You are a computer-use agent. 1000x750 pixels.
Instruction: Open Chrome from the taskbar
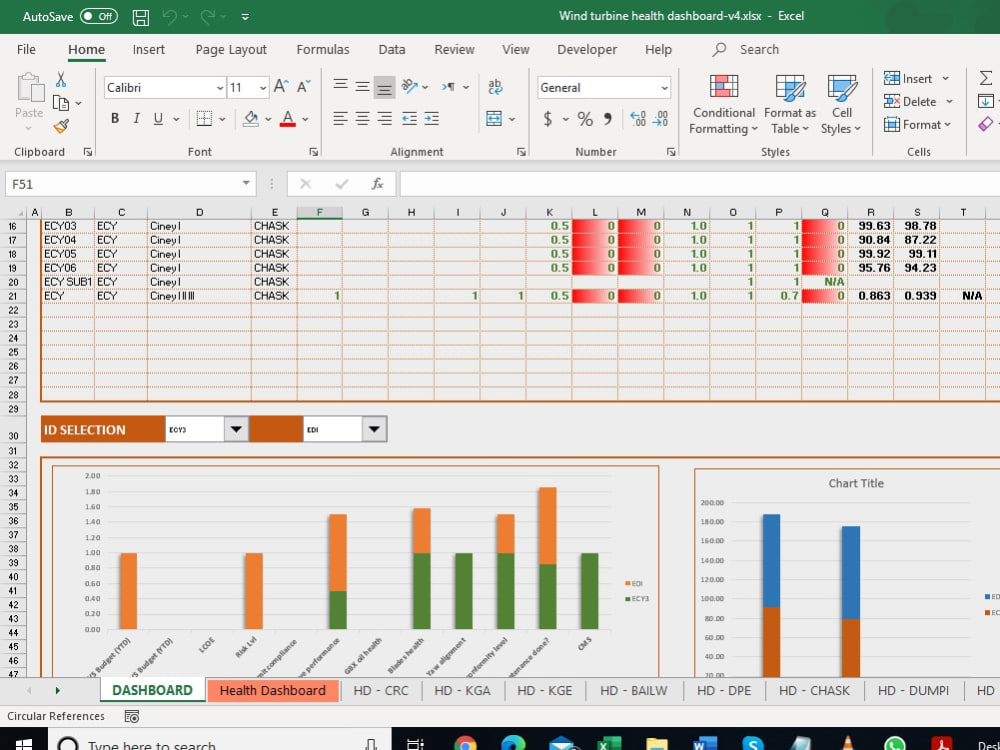point(465,744)
